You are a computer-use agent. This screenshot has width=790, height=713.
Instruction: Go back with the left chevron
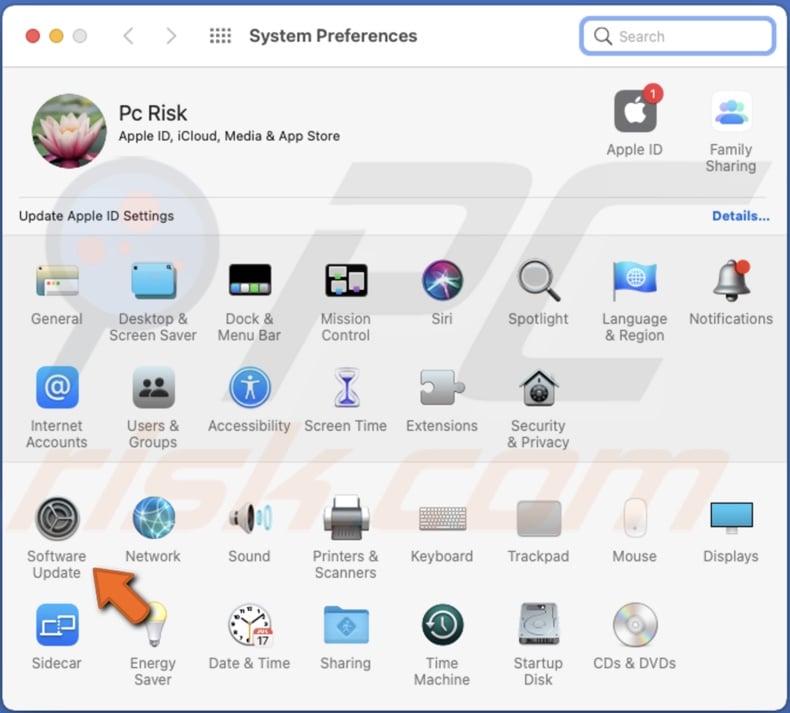click(x=129, y=36)
